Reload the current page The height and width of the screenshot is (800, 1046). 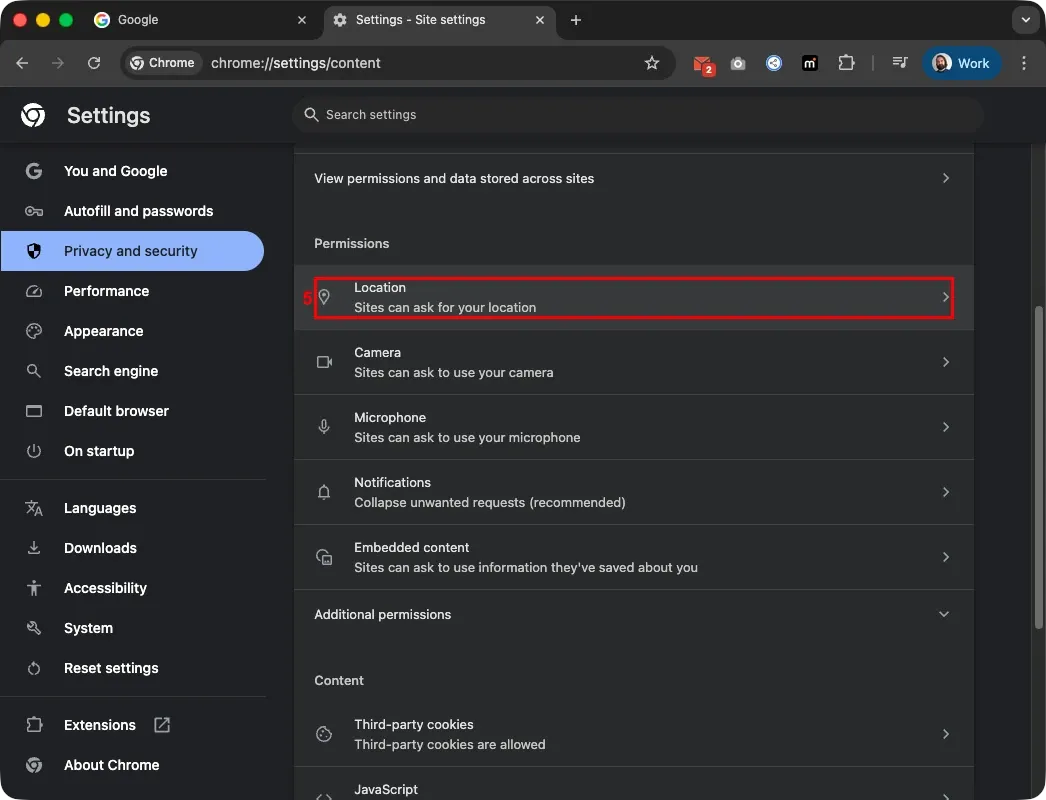[94, 63]
